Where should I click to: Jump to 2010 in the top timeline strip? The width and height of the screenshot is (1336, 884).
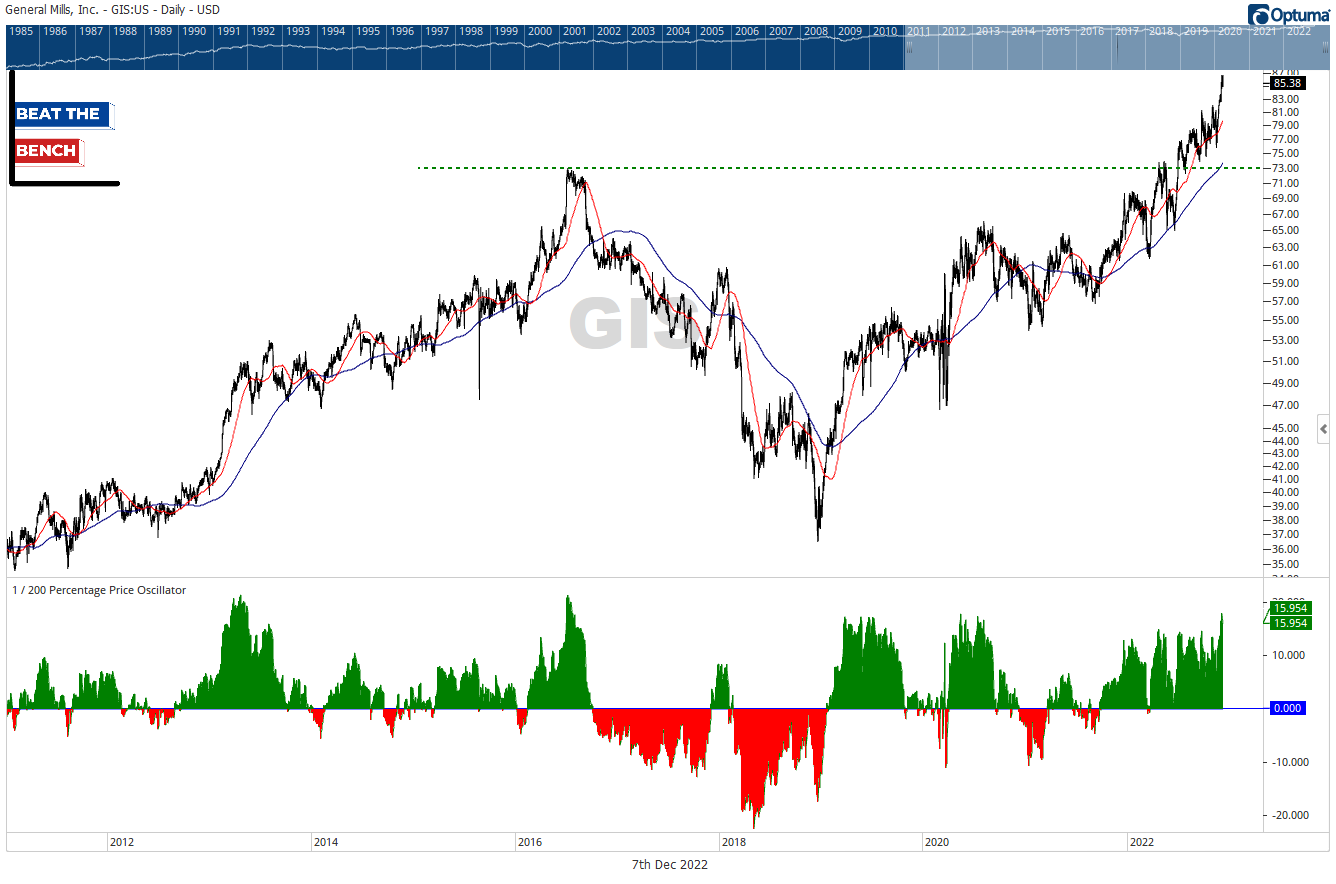[x=885, y=31]
